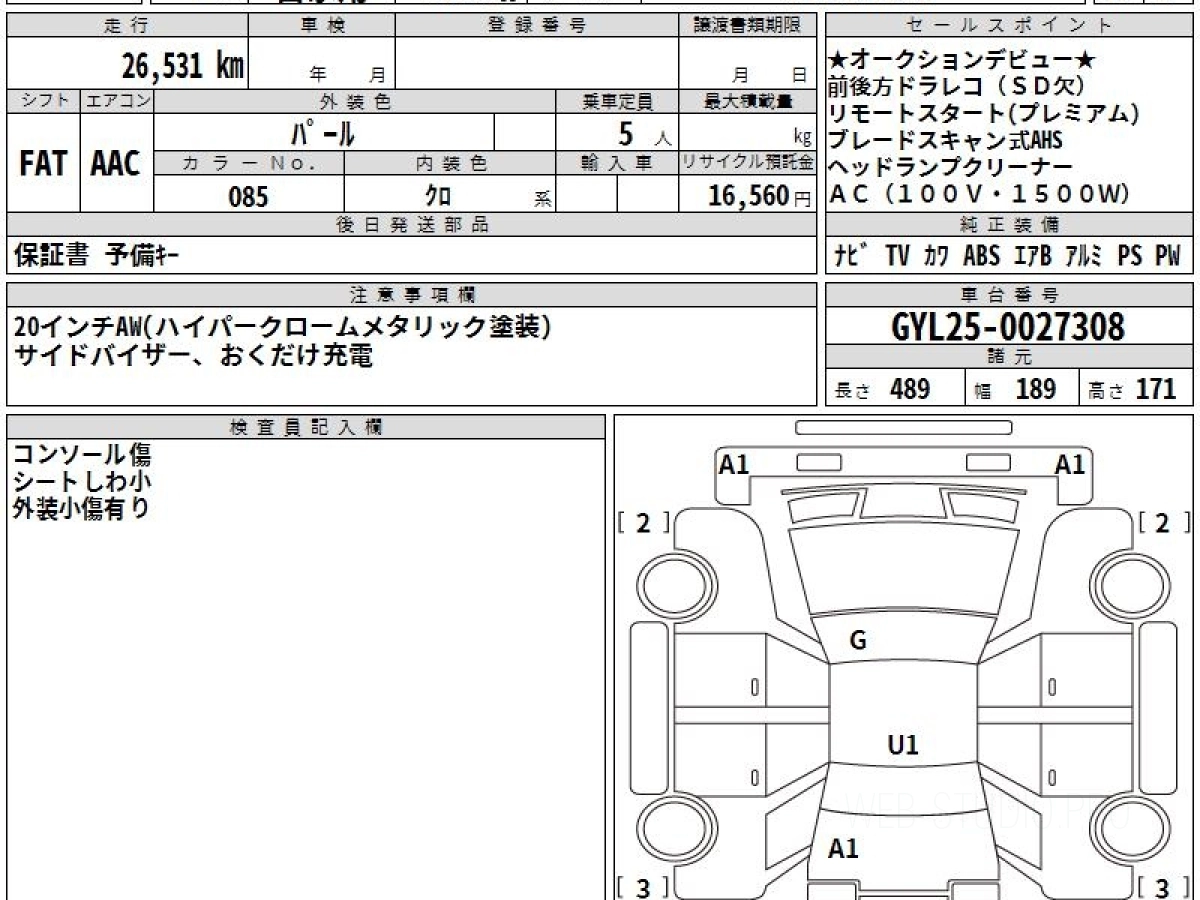Select the サイドバイザー、おくだけ充電 line

pos(193,354)
